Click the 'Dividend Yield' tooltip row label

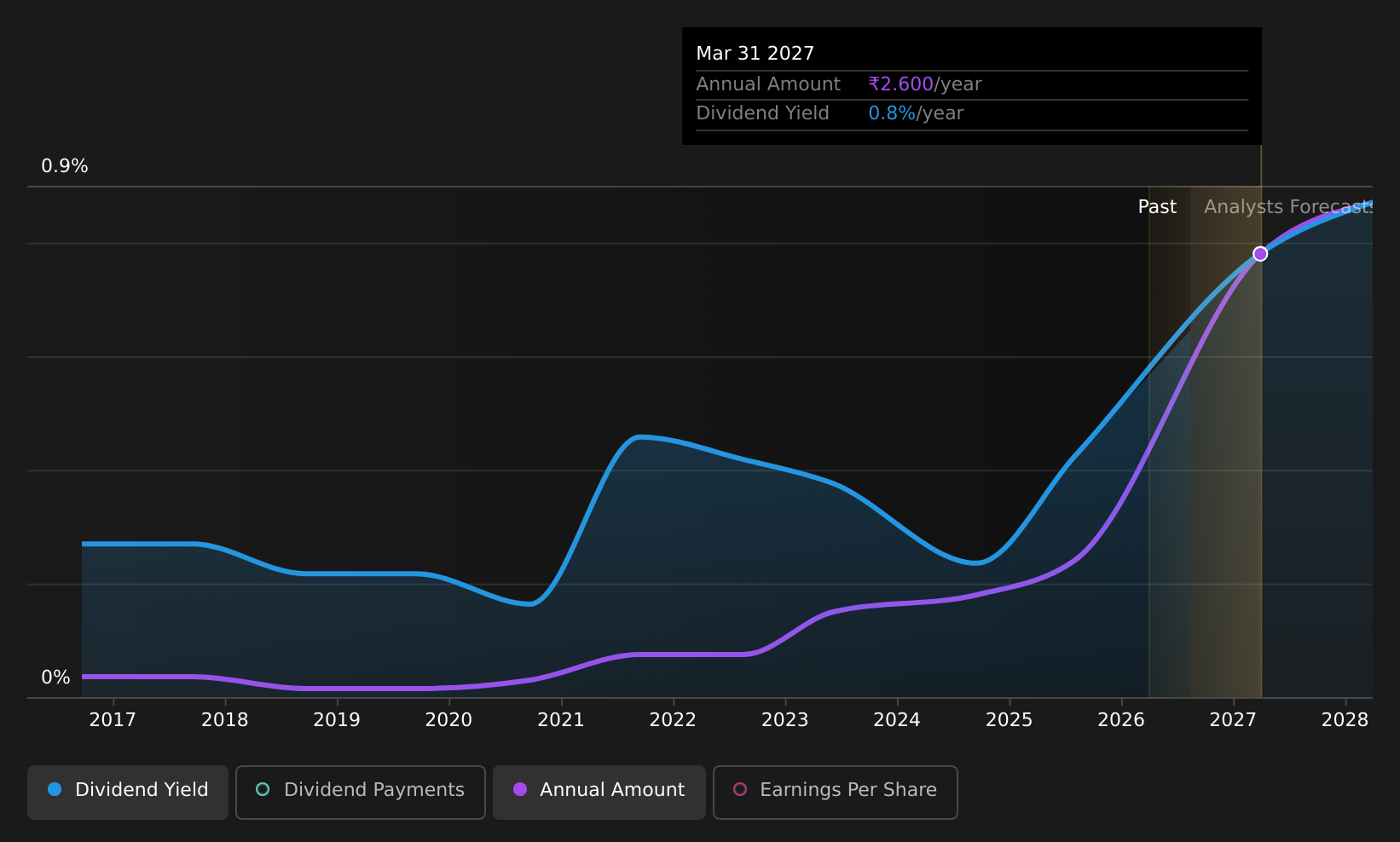[x=762, y=113]
